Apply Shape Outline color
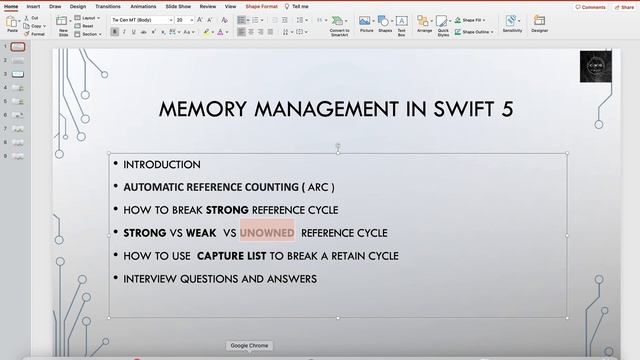The width and height of the screenshot is (640, 360). coord(473,32)
